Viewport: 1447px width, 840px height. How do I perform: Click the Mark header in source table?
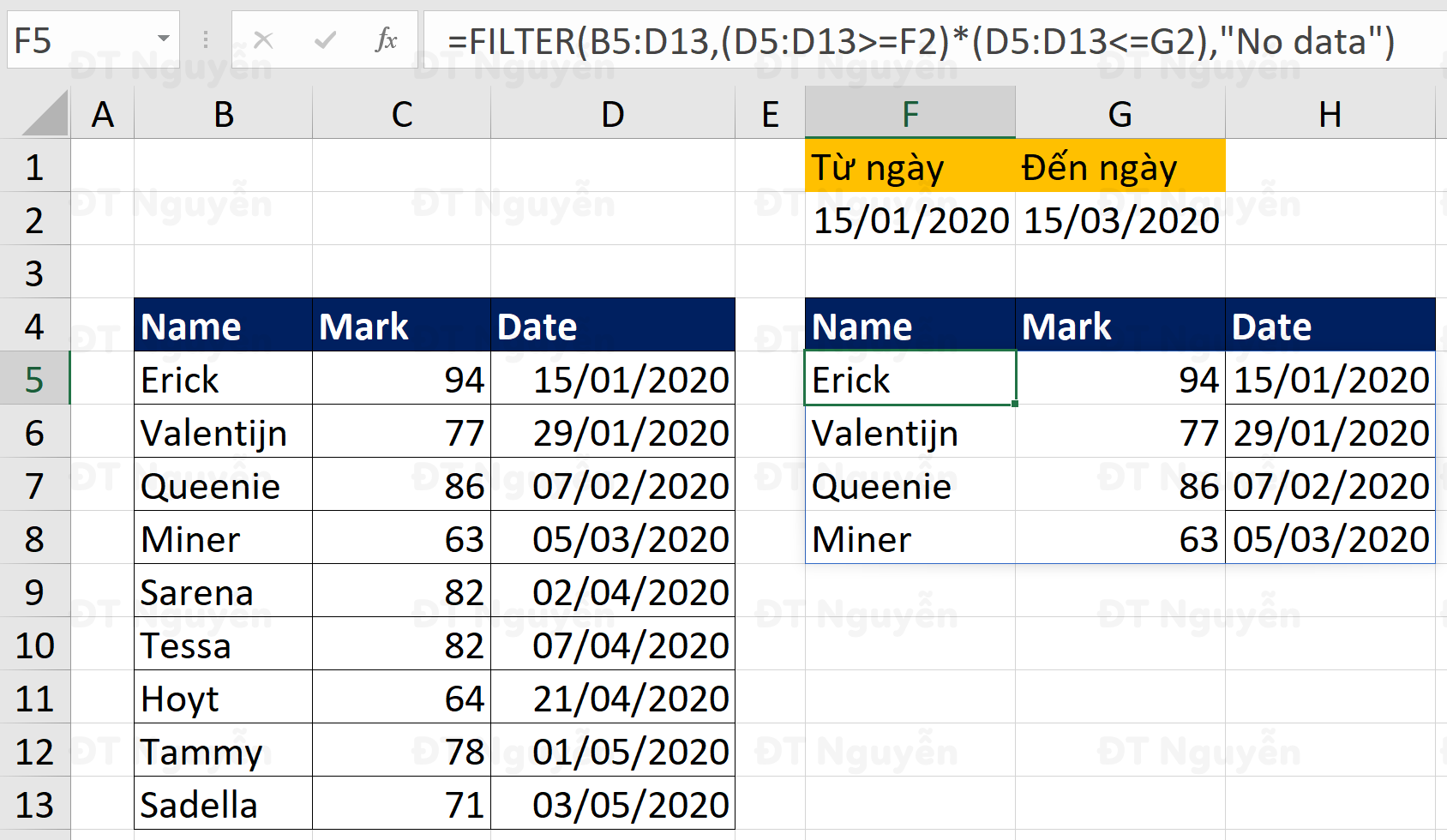coord(401,326)
